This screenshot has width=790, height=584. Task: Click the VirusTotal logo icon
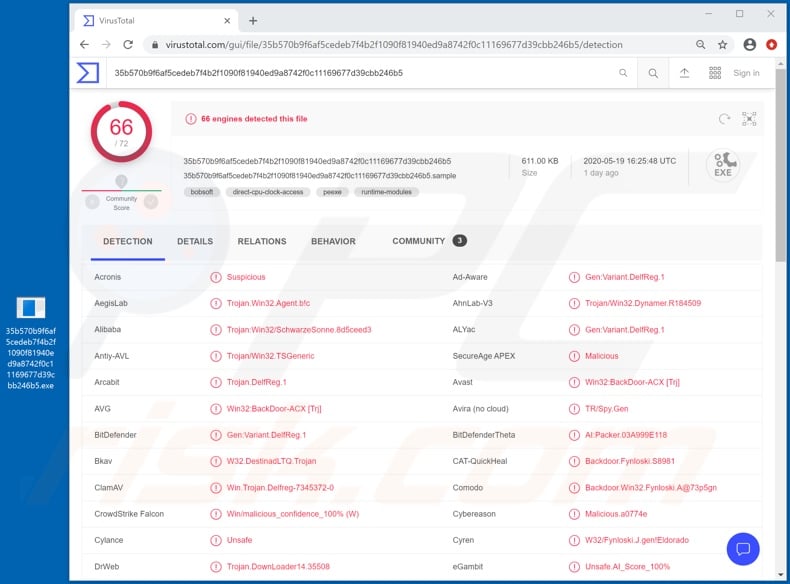coord(88,73)
